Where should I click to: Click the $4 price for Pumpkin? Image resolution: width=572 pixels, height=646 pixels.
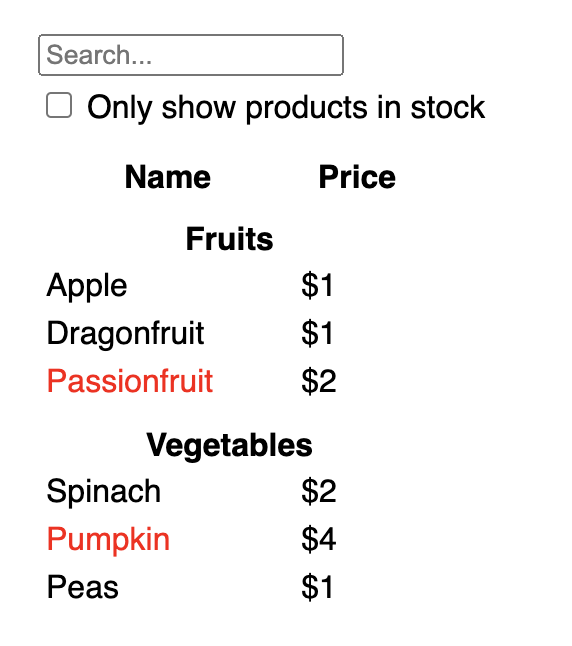319,539
